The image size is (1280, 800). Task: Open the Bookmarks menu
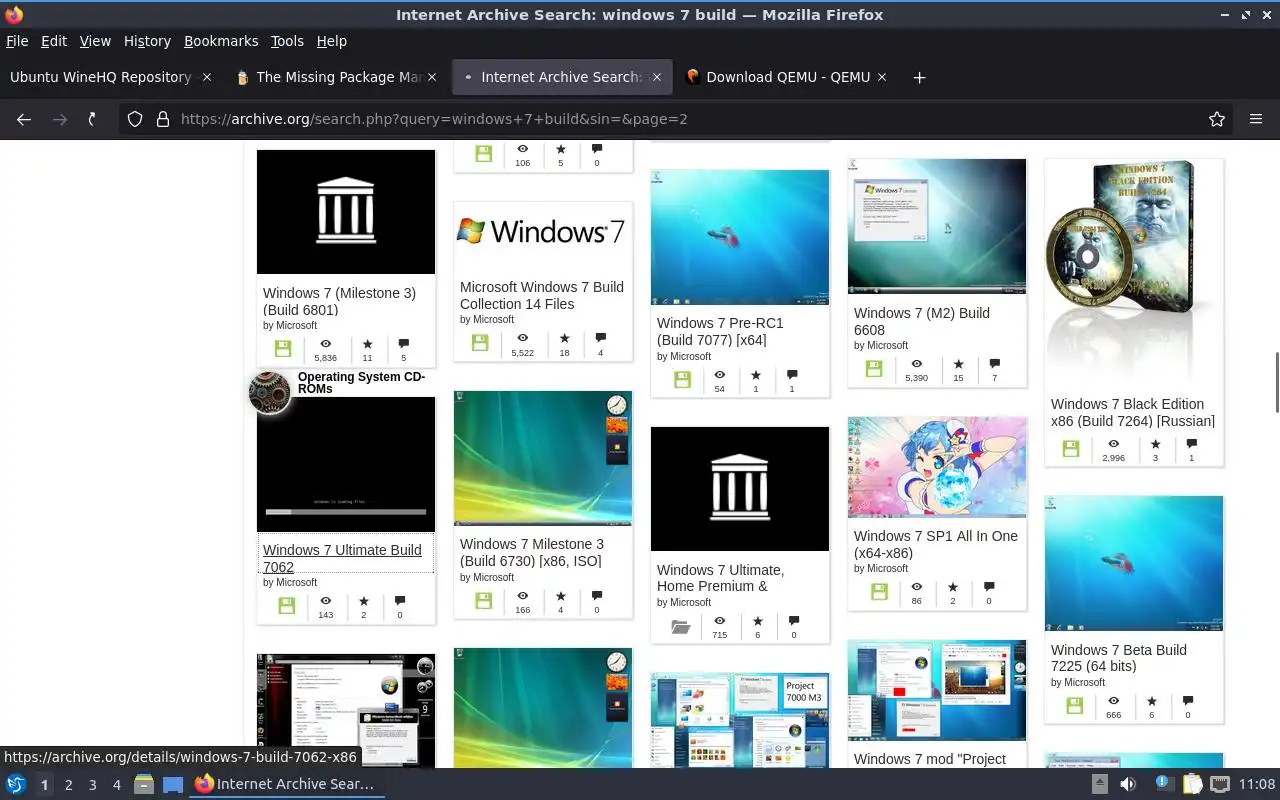(221, 41)
